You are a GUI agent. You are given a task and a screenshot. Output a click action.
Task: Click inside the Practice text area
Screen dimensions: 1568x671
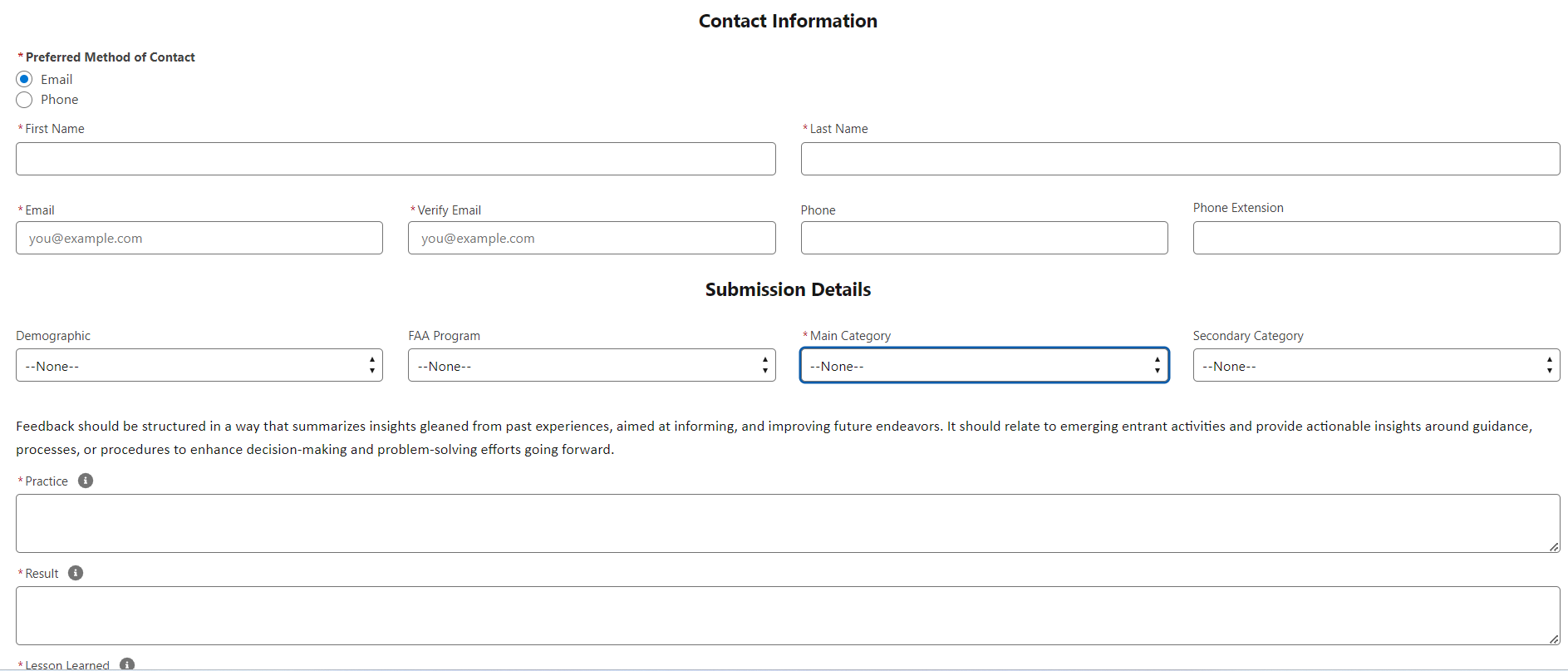point(787,524)
